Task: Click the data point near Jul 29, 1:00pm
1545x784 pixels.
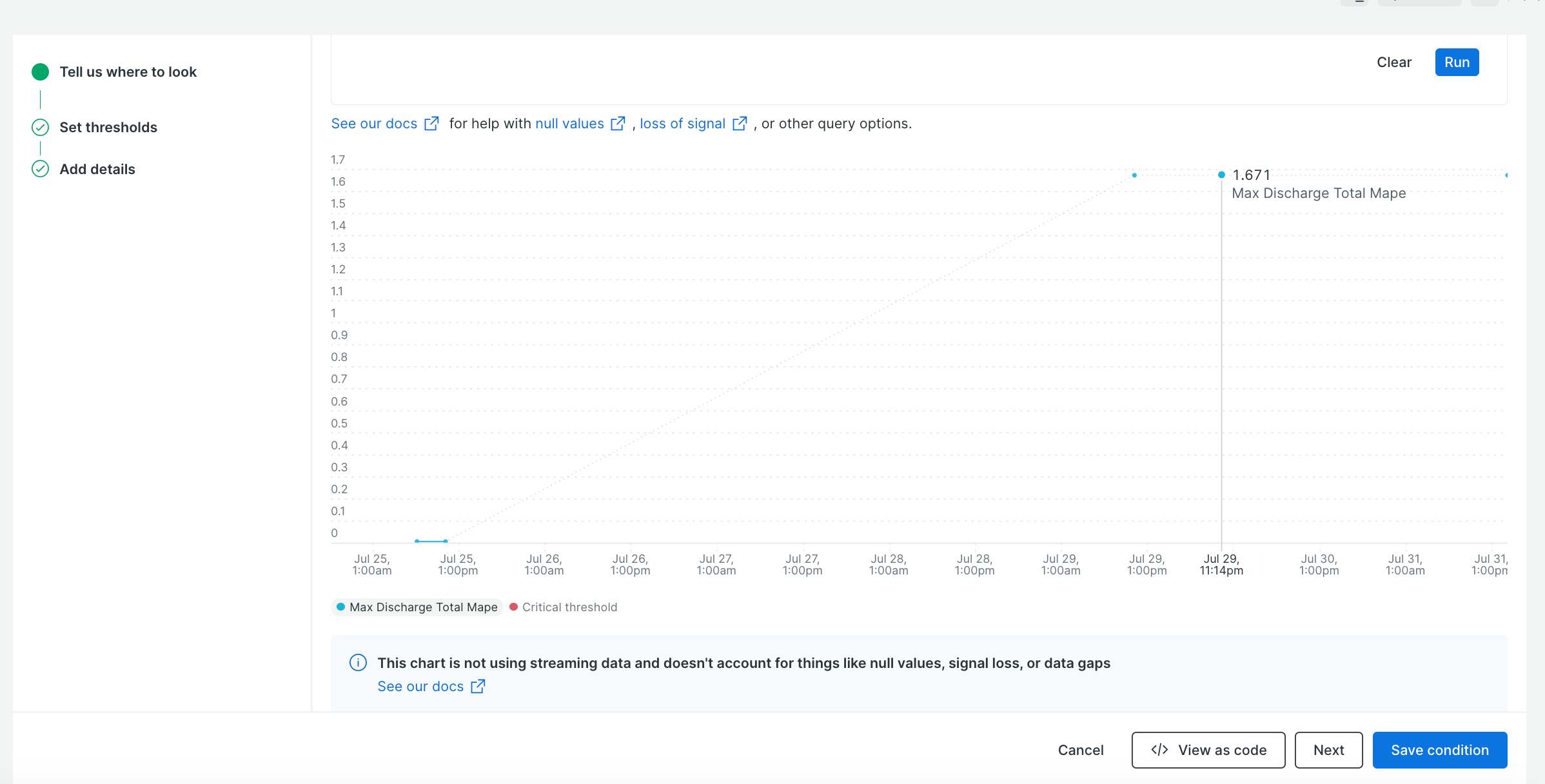Action: [1134, 175]
